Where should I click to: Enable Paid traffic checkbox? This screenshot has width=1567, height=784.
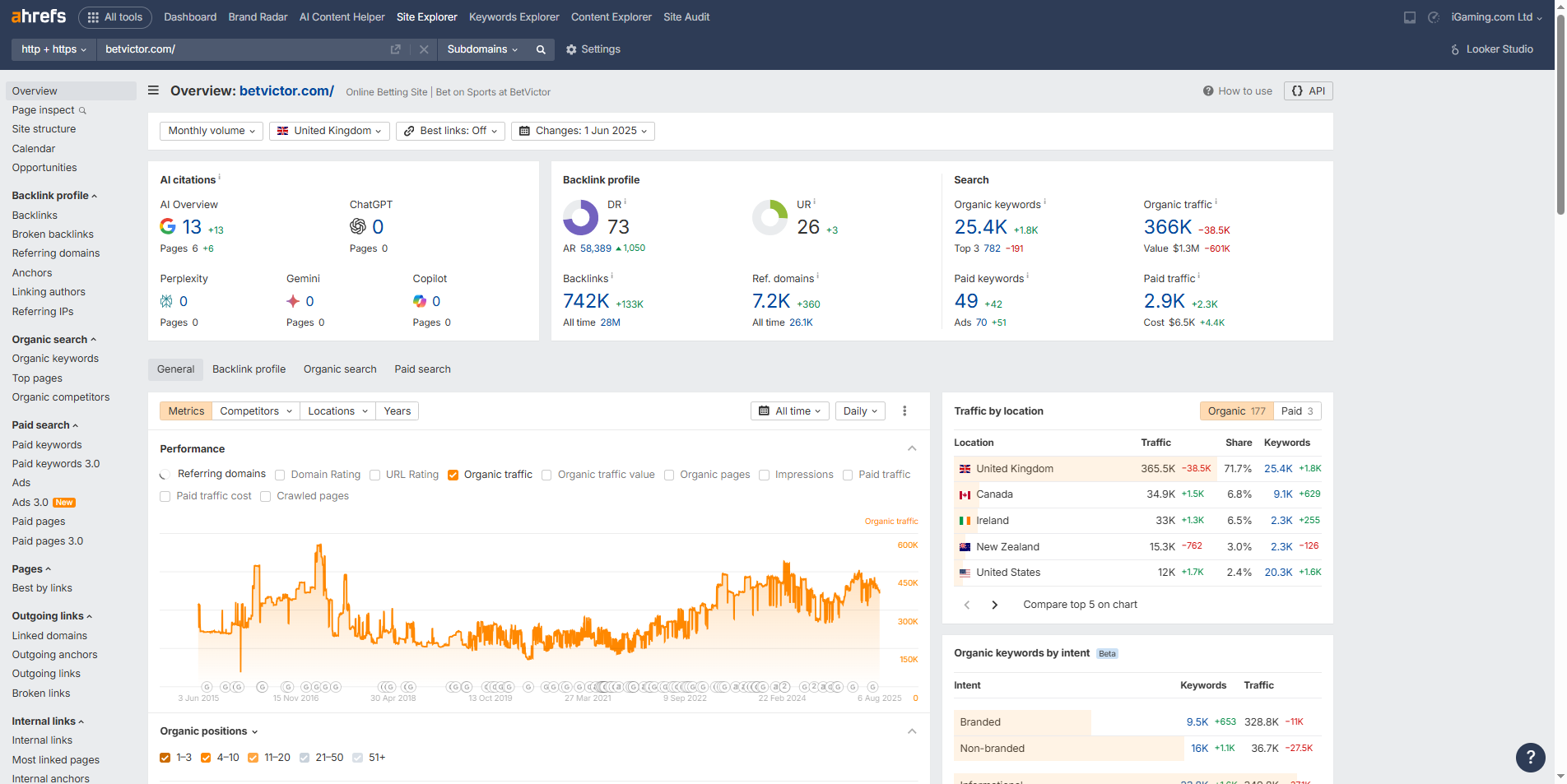(x=848, y=475)
